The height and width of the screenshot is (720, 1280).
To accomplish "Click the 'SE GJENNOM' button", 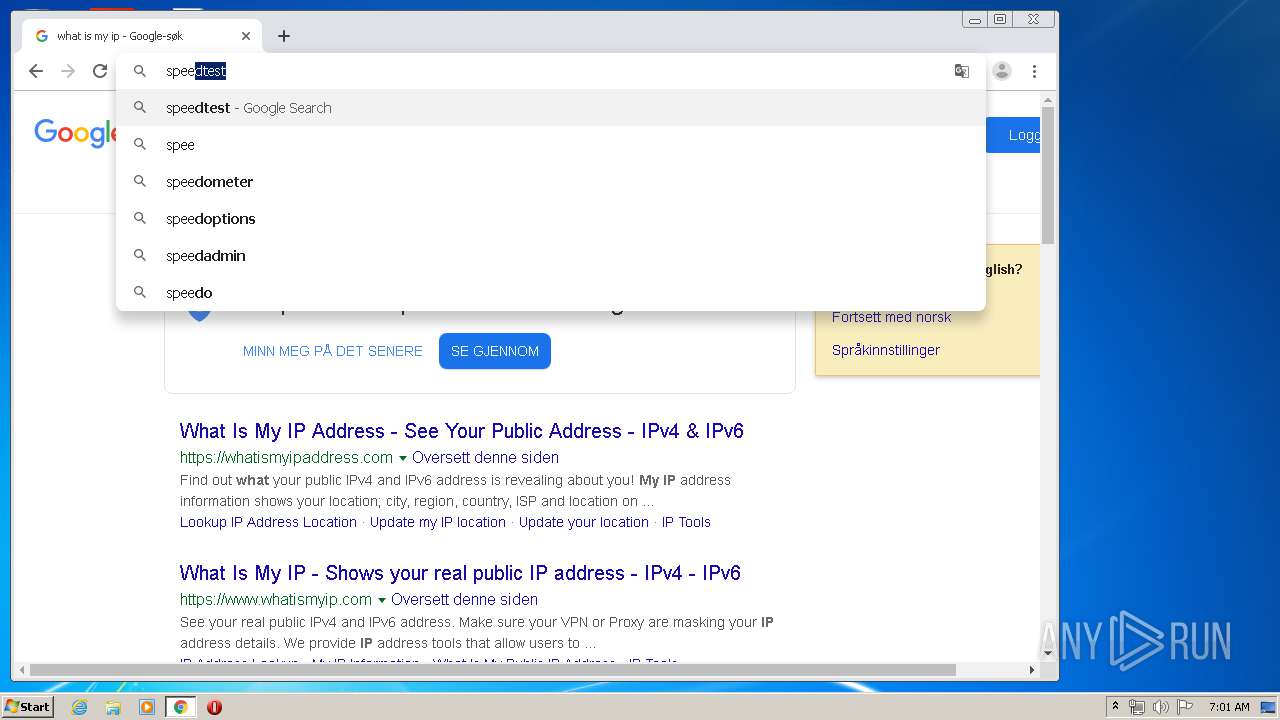I will [x=495, y=351].
